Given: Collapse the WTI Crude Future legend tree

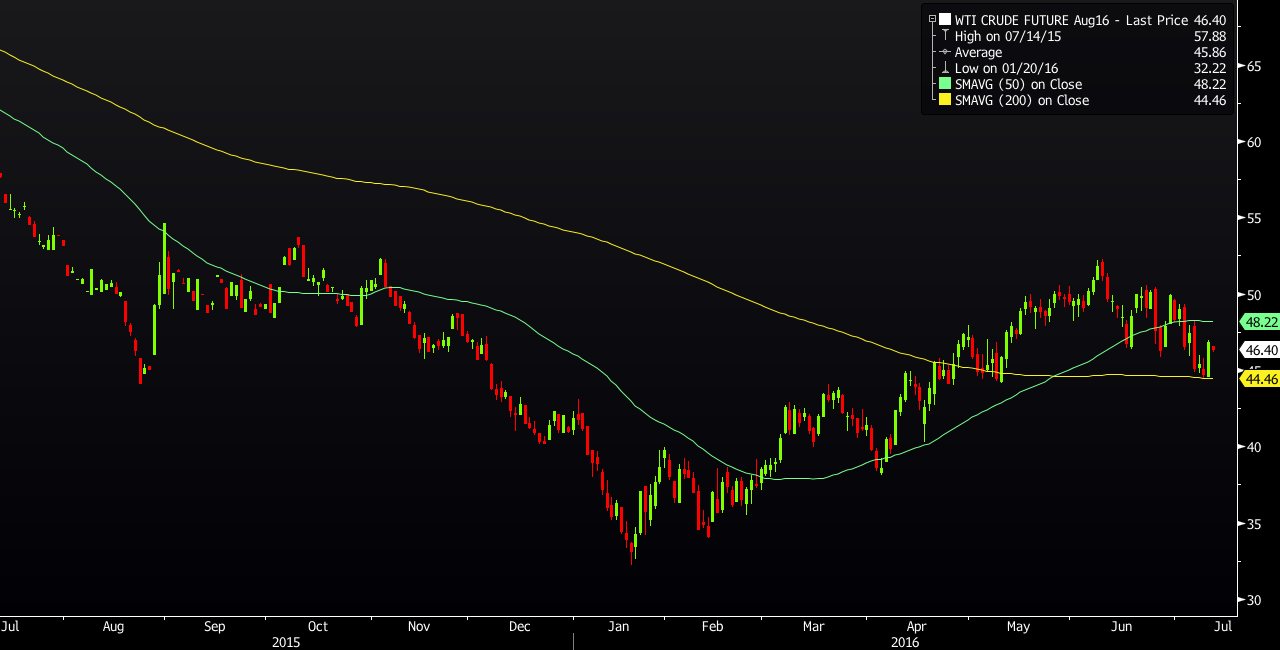Looking at the screenshot, I should tap(932, 19).
